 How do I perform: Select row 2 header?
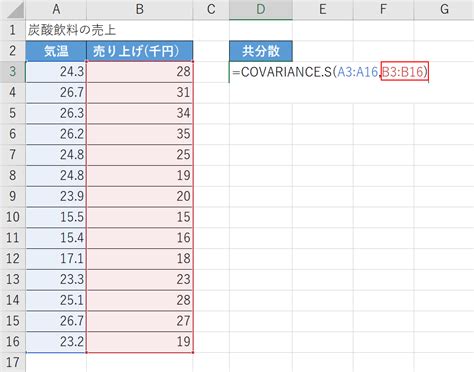coord(13,51)
